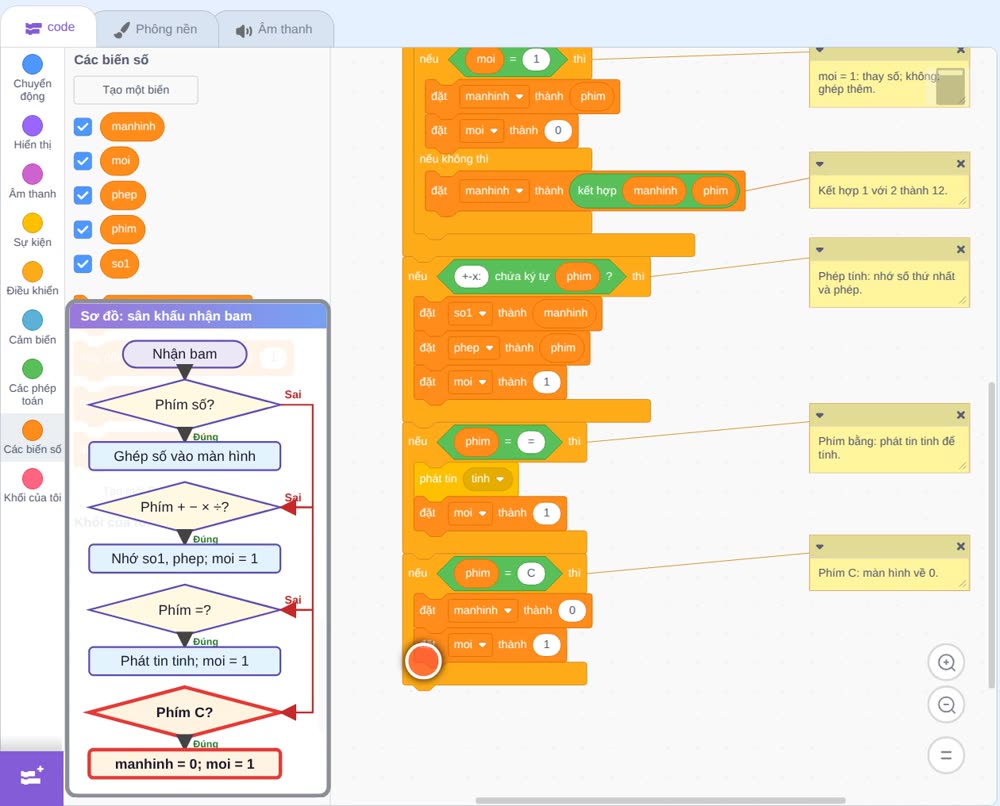Open the Các phép toán blocks category
1000x806 pixels.
pyautogui.click(x=32, y=383)
